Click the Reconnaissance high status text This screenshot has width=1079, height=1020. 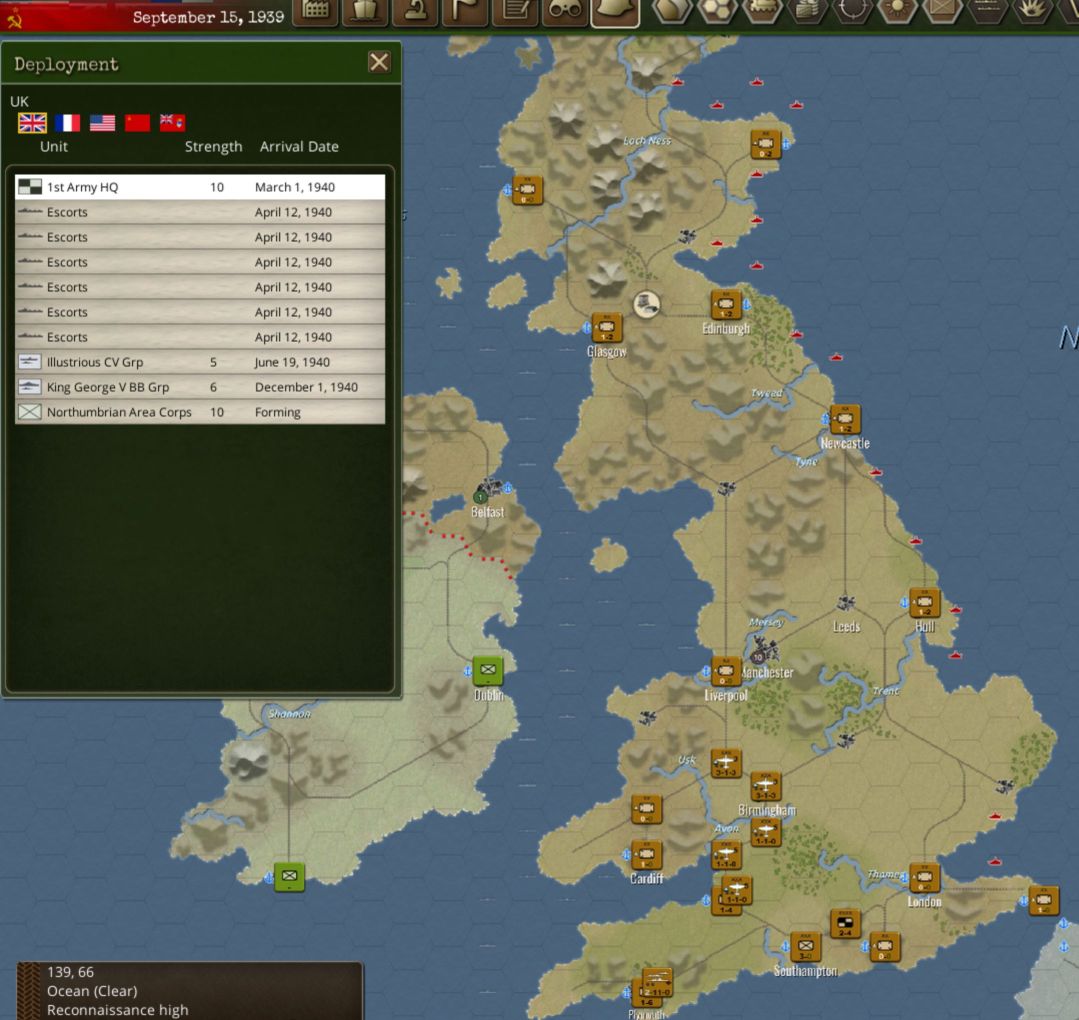(118, 1010)
